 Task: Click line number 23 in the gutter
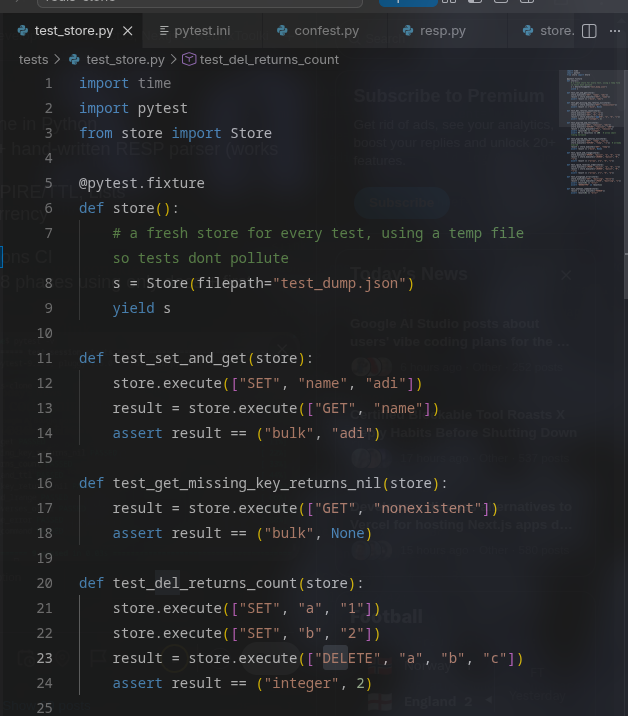click(x=44, y=658)
